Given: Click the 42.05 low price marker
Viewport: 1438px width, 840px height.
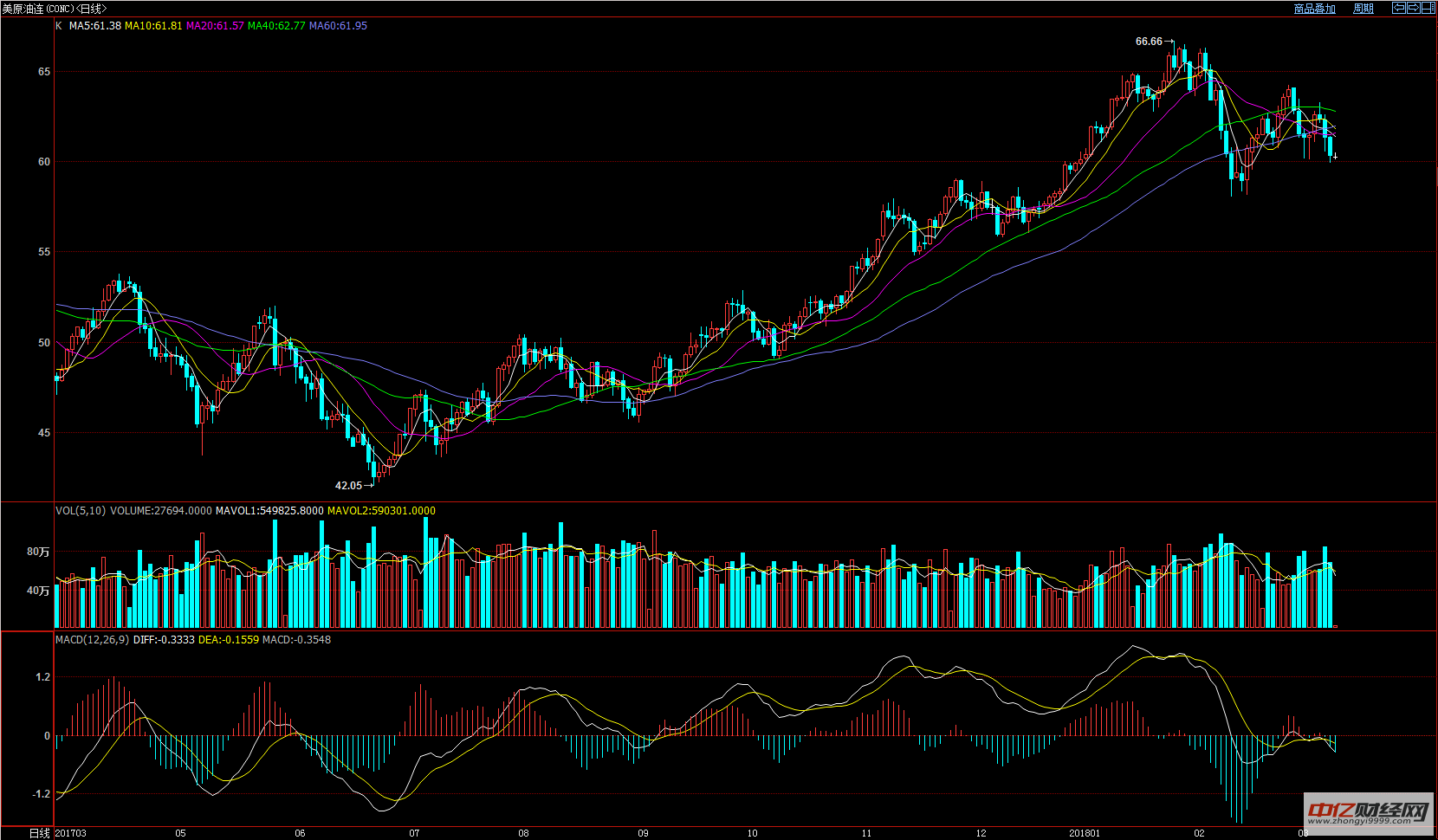Looking at the screenshot, I should click(348, 486).
